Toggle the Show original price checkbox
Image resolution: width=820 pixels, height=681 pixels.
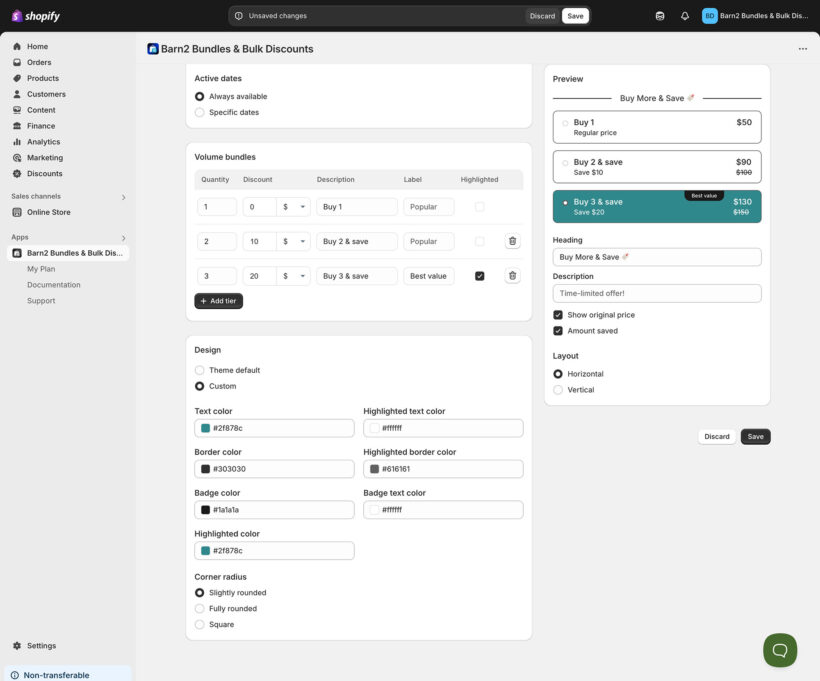click(558, 315)
